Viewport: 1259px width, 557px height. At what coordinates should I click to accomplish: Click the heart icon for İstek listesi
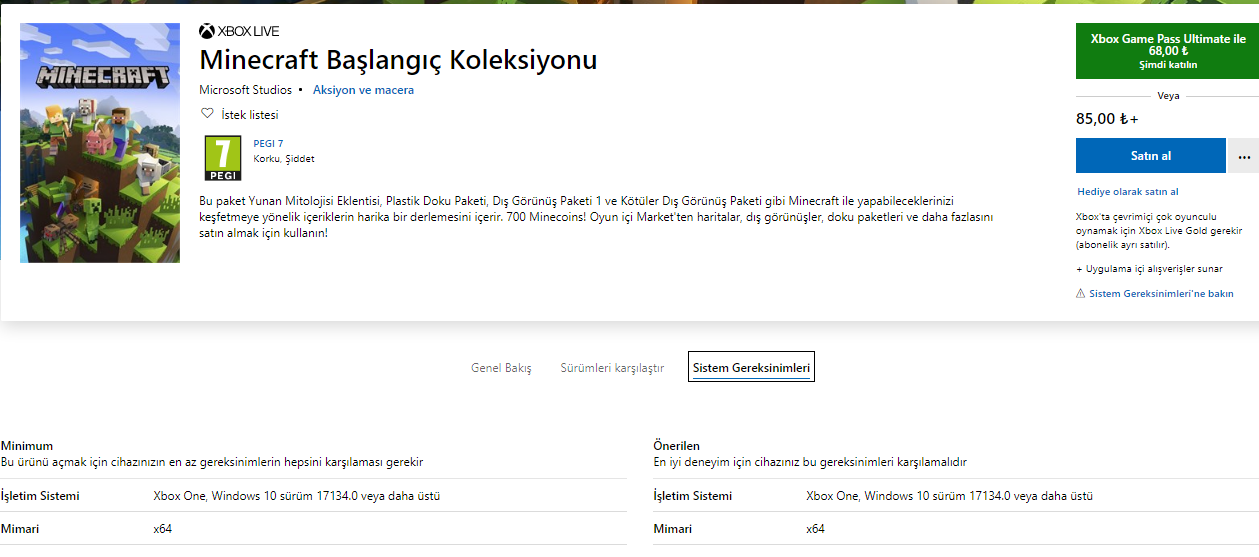click(x=208, y=114)
